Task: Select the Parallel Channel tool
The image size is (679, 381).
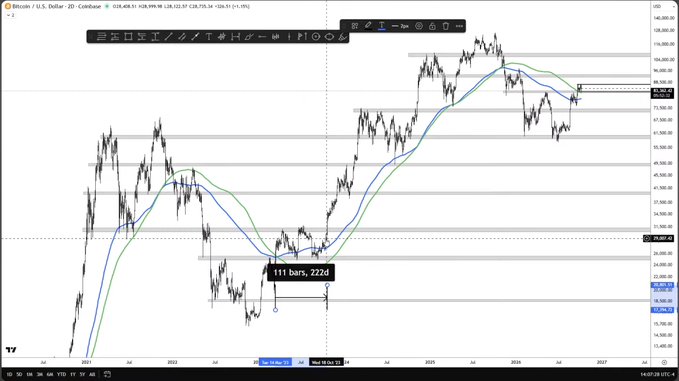Action: coord(182,37)
